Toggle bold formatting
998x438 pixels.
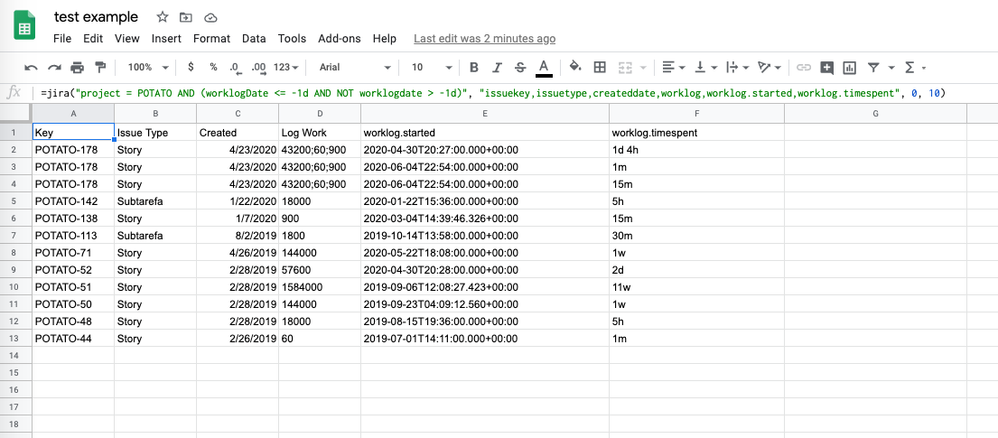coord(474,67)
